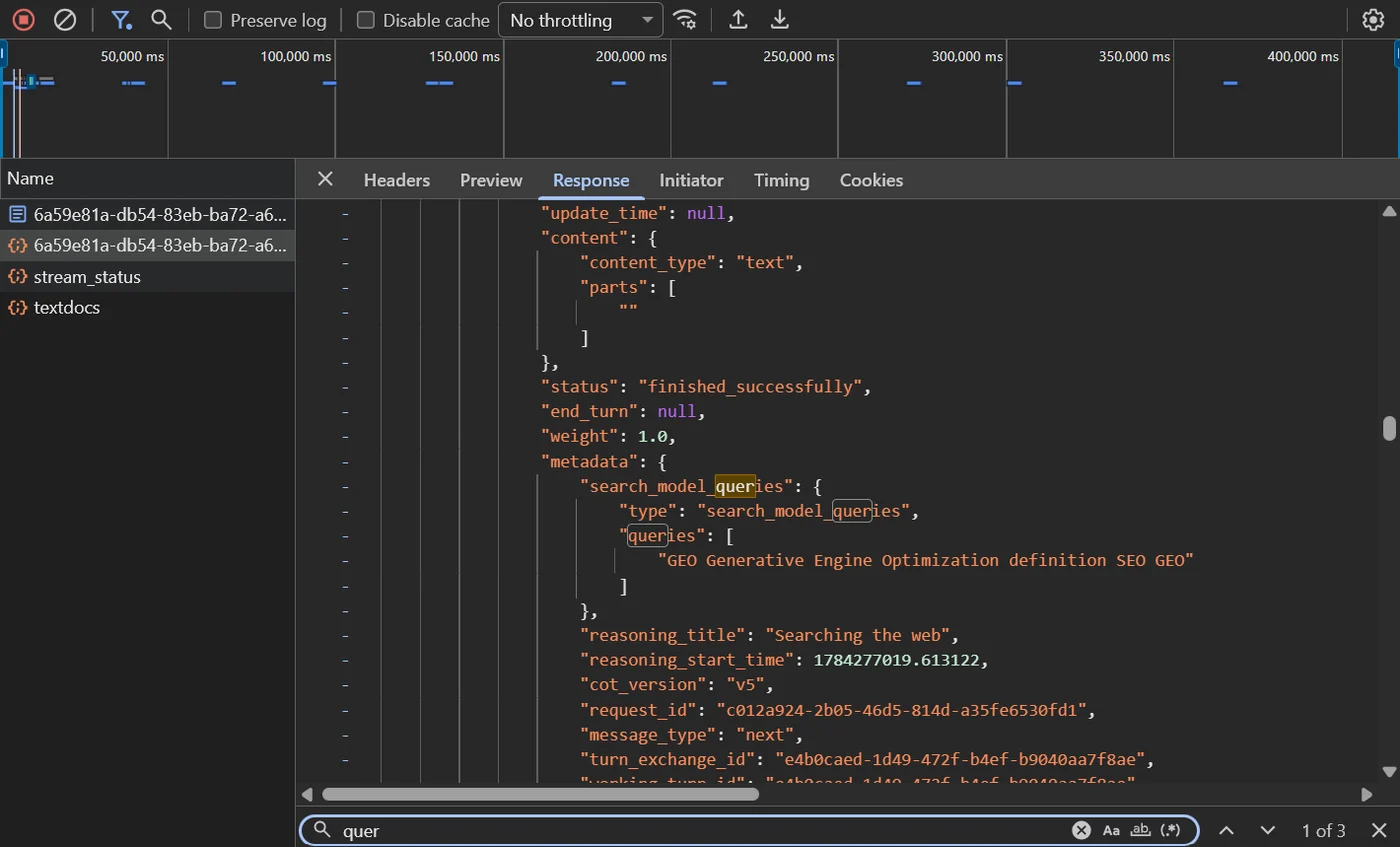Collapse the "queries" array fold marker

coord(345,536)
